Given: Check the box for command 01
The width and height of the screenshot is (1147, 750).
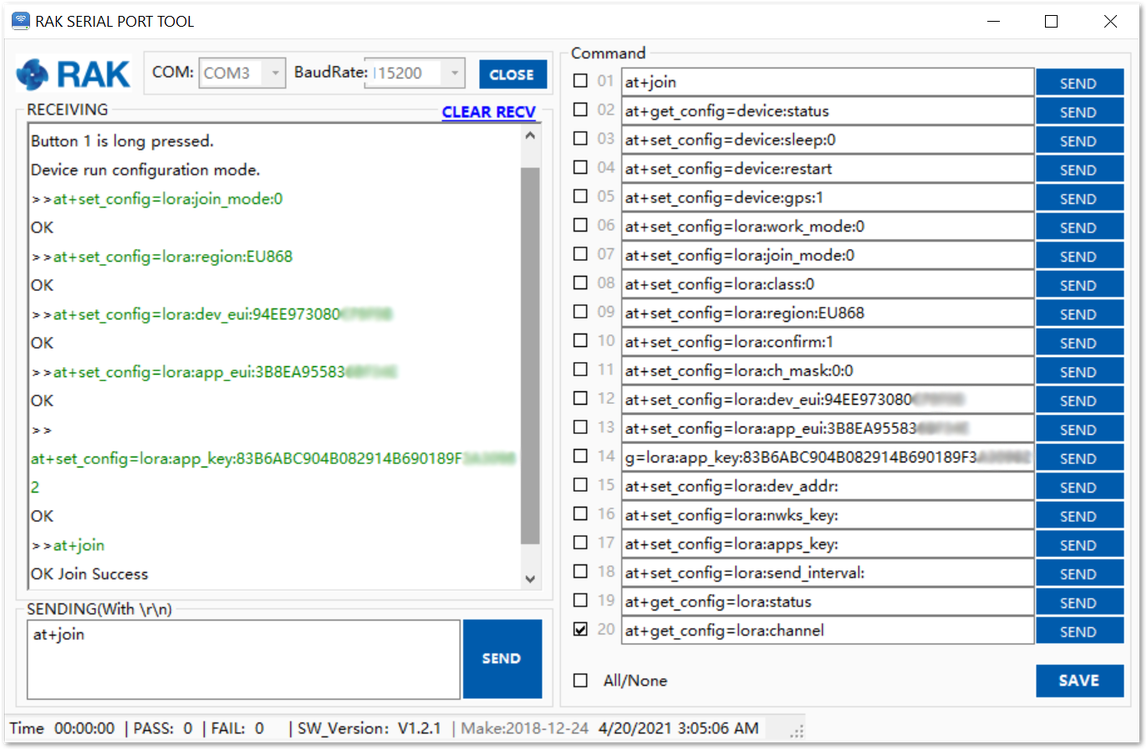Looking at the screenshot, I should pos(580,80).
